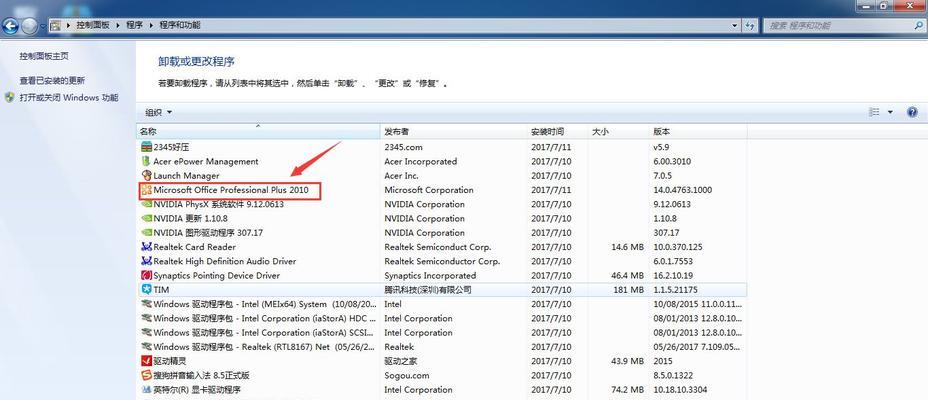Sort by the 大小 column header
This screenshot has height=400, width=928.
618,131
